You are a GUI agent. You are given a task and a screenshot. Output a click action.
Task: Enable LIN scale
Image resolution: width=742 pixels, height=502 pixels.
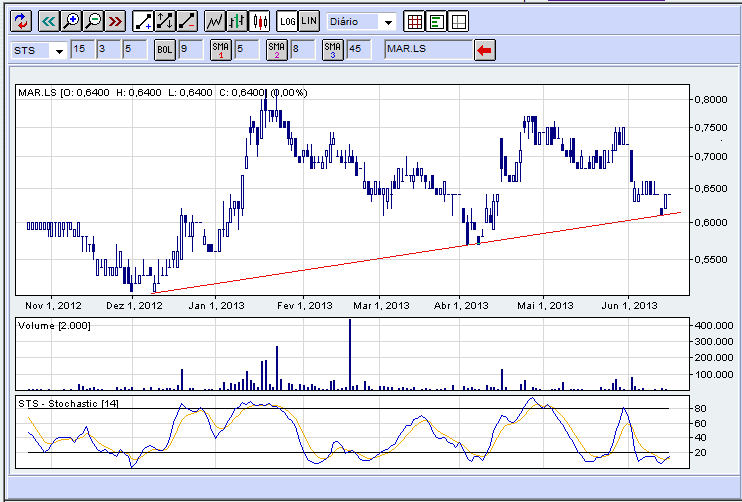tap(309, 21)
